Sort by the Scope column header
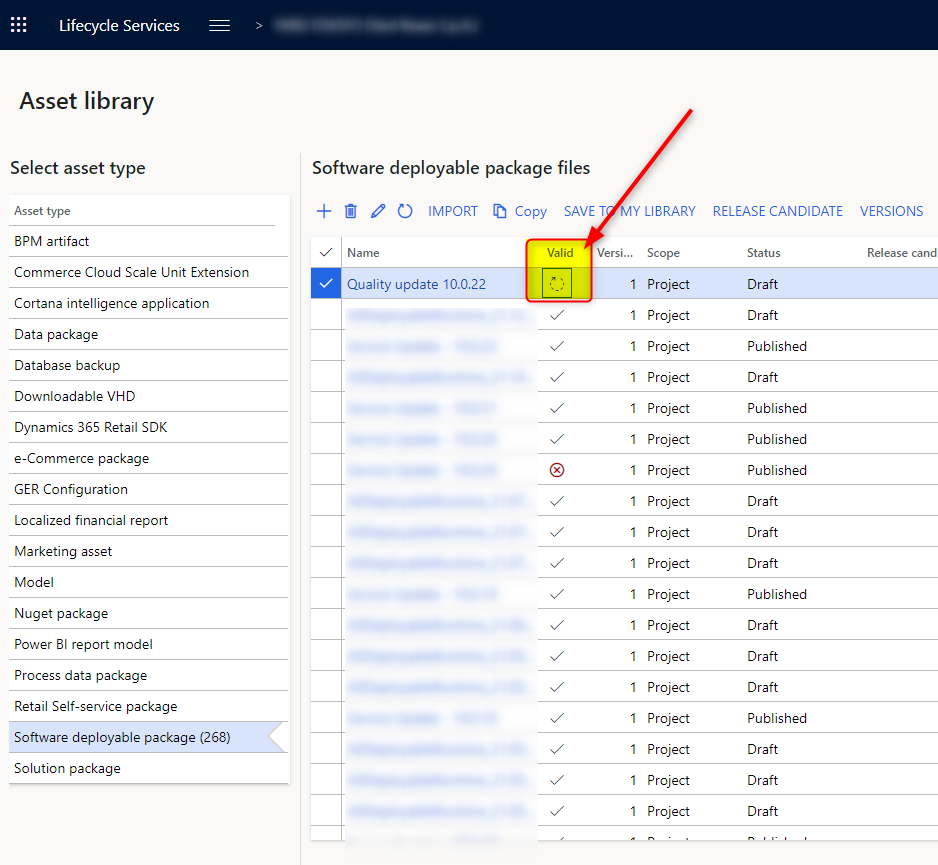Screen dimensions: 938x865 pyautogui.click(x=663, y=253)
